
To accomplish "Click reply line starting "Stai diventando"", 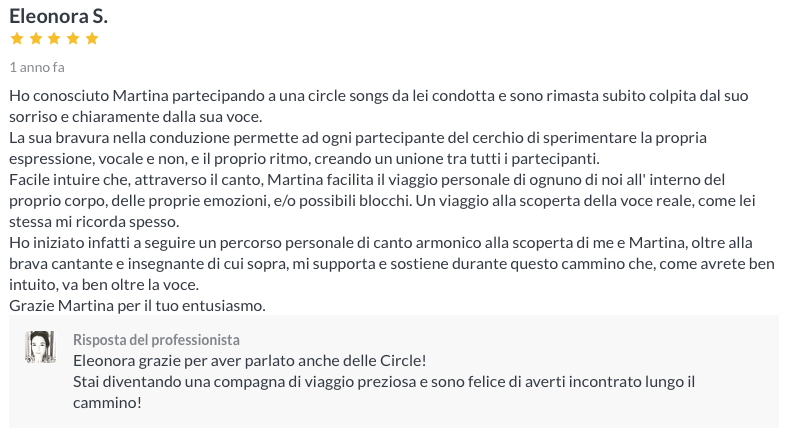I will pos(384,382).
